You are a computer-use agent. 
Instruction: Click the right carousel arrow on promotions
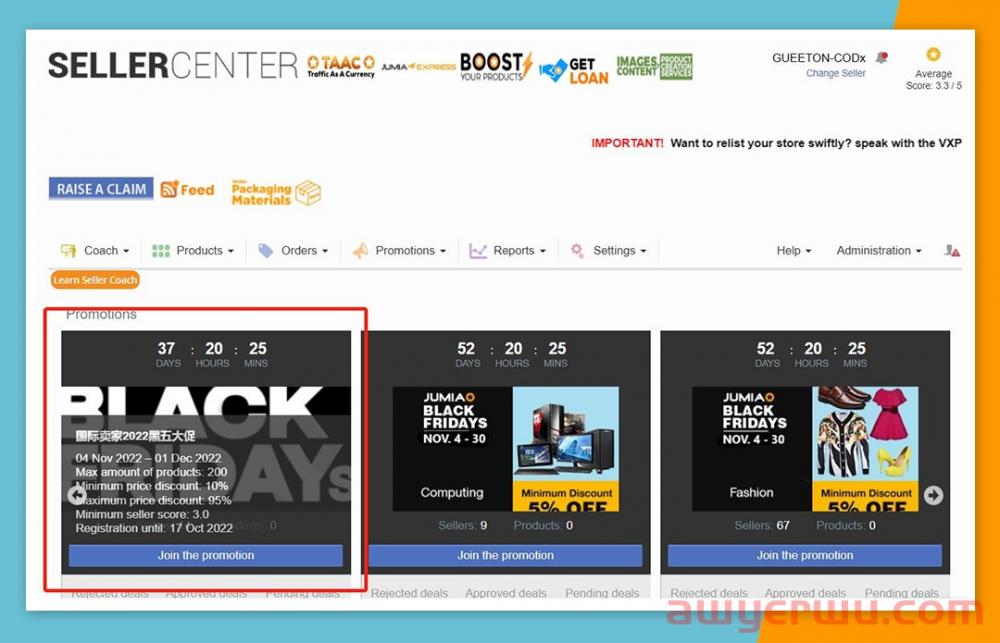coord(933,495)
